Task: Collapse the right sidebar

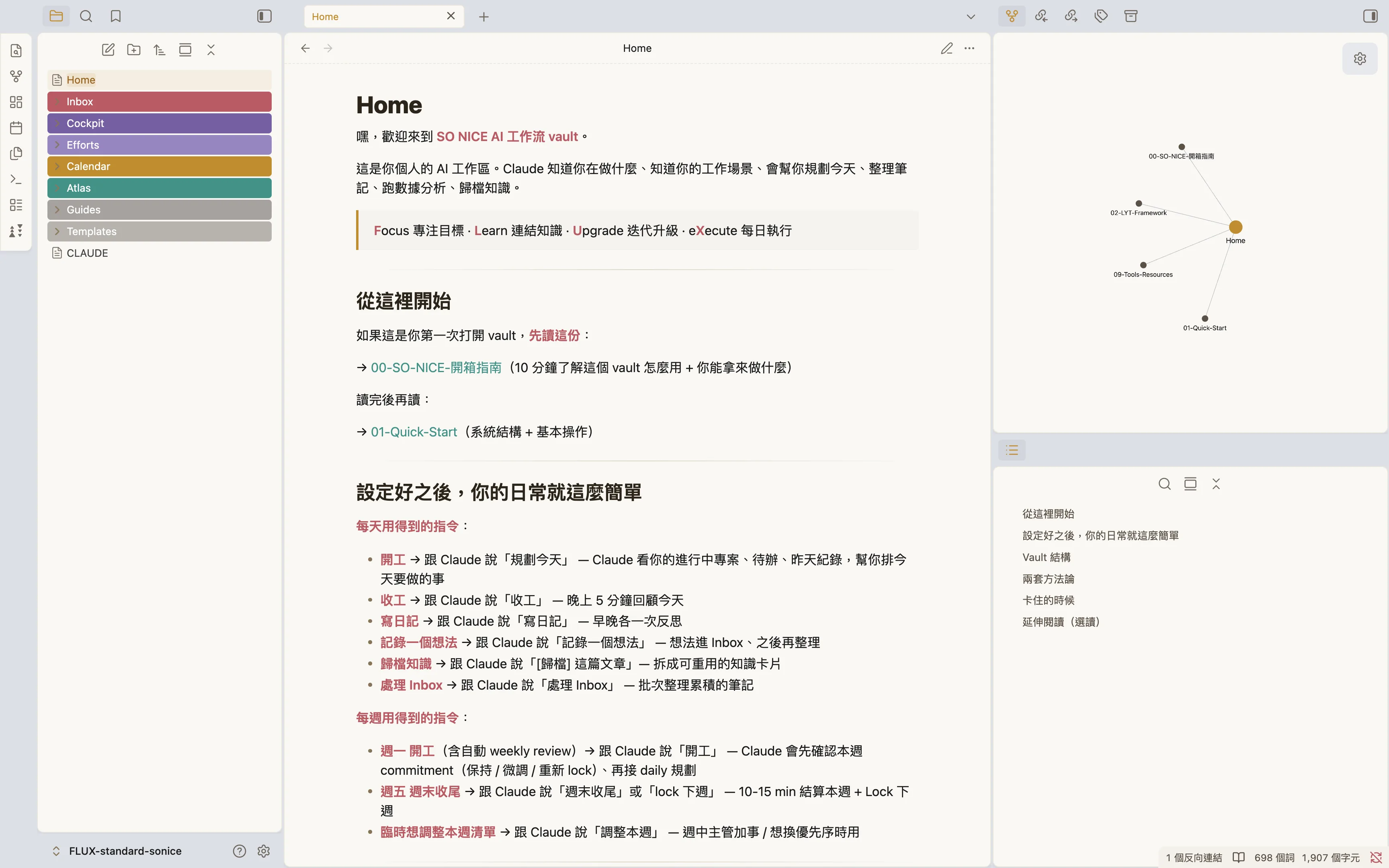Action: click(x=1371, y=16)
